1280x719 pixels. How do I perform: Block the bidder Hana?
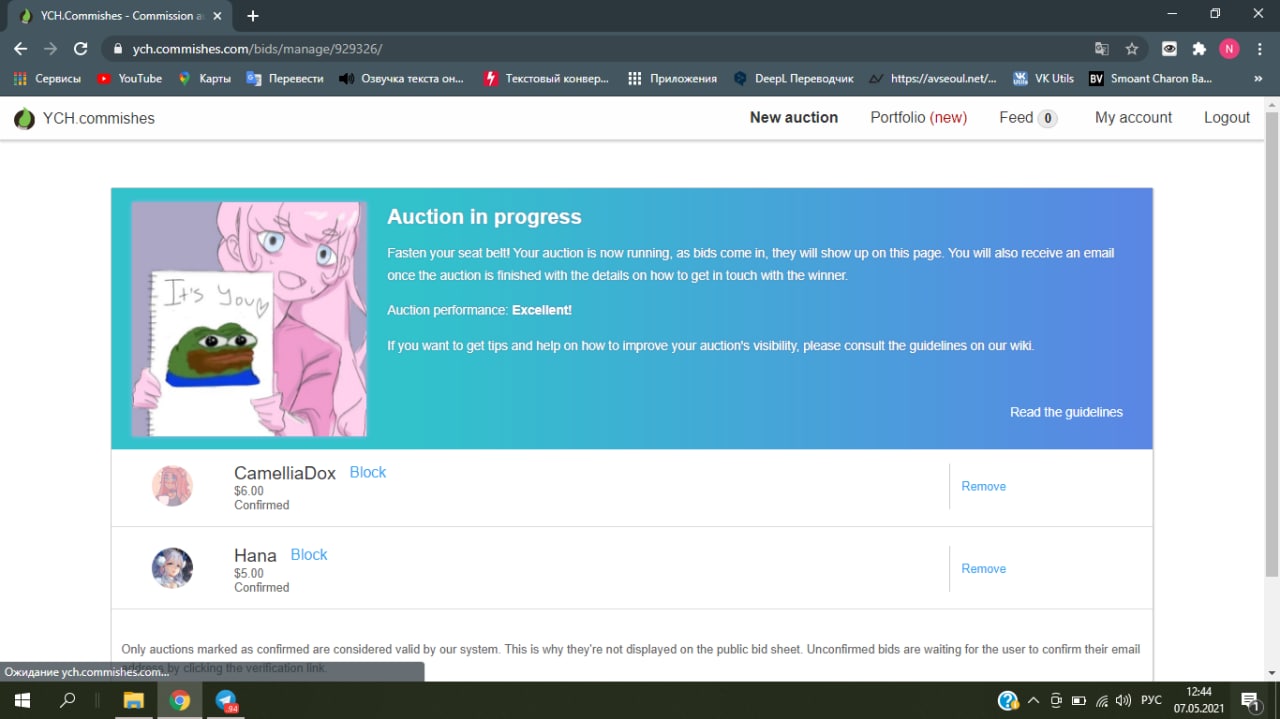tap(309, 554)
